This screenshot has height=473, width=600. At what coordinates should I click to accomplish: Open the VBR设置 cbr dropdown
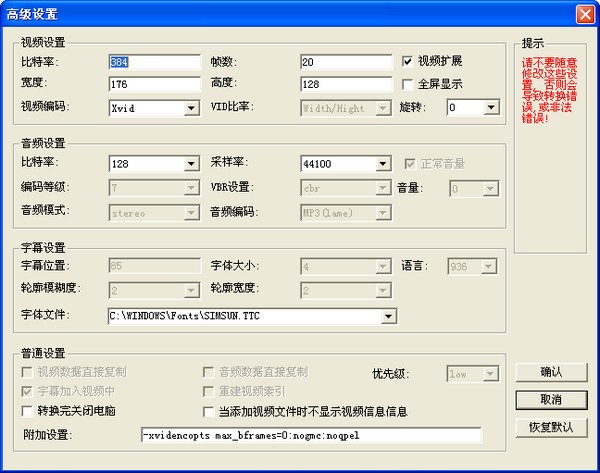(x=382, y=188)
